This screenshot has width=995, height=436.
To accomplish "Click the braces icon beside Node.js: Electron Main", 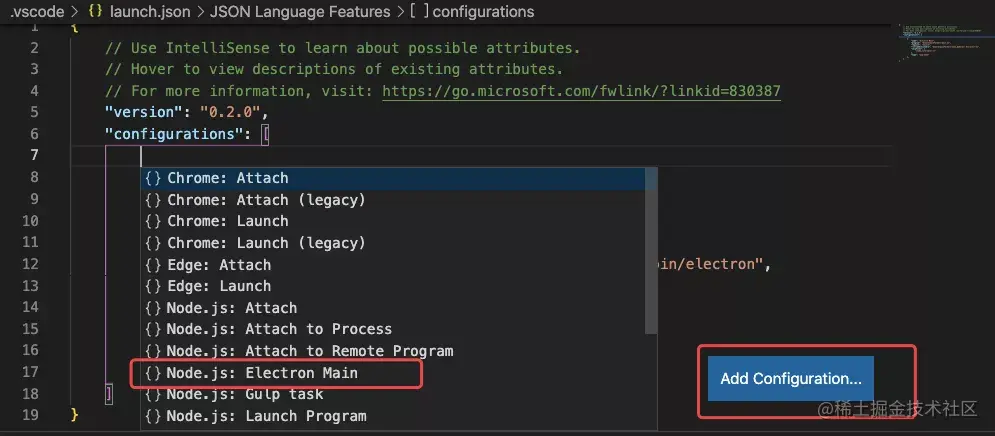I will click(153, 373).
